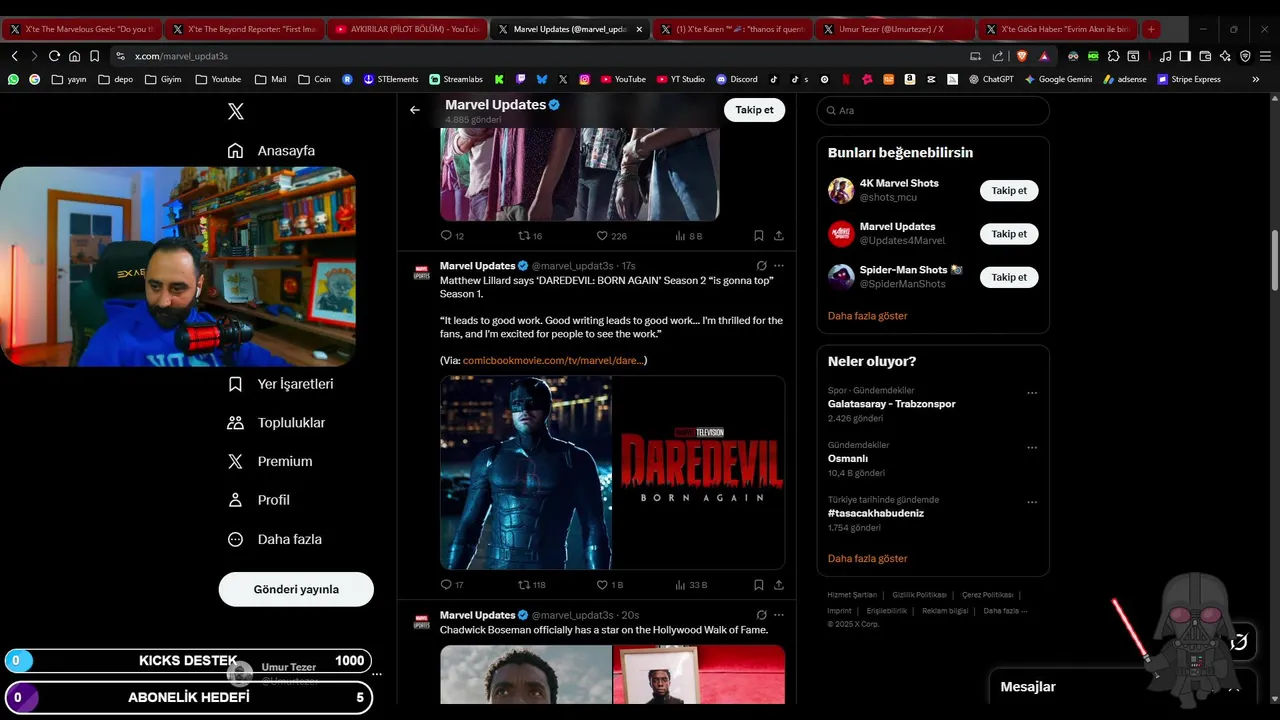This screenshot has width=1280, height=720.
Task: Focus the Ara search field
Action: (x=933, y=110)
